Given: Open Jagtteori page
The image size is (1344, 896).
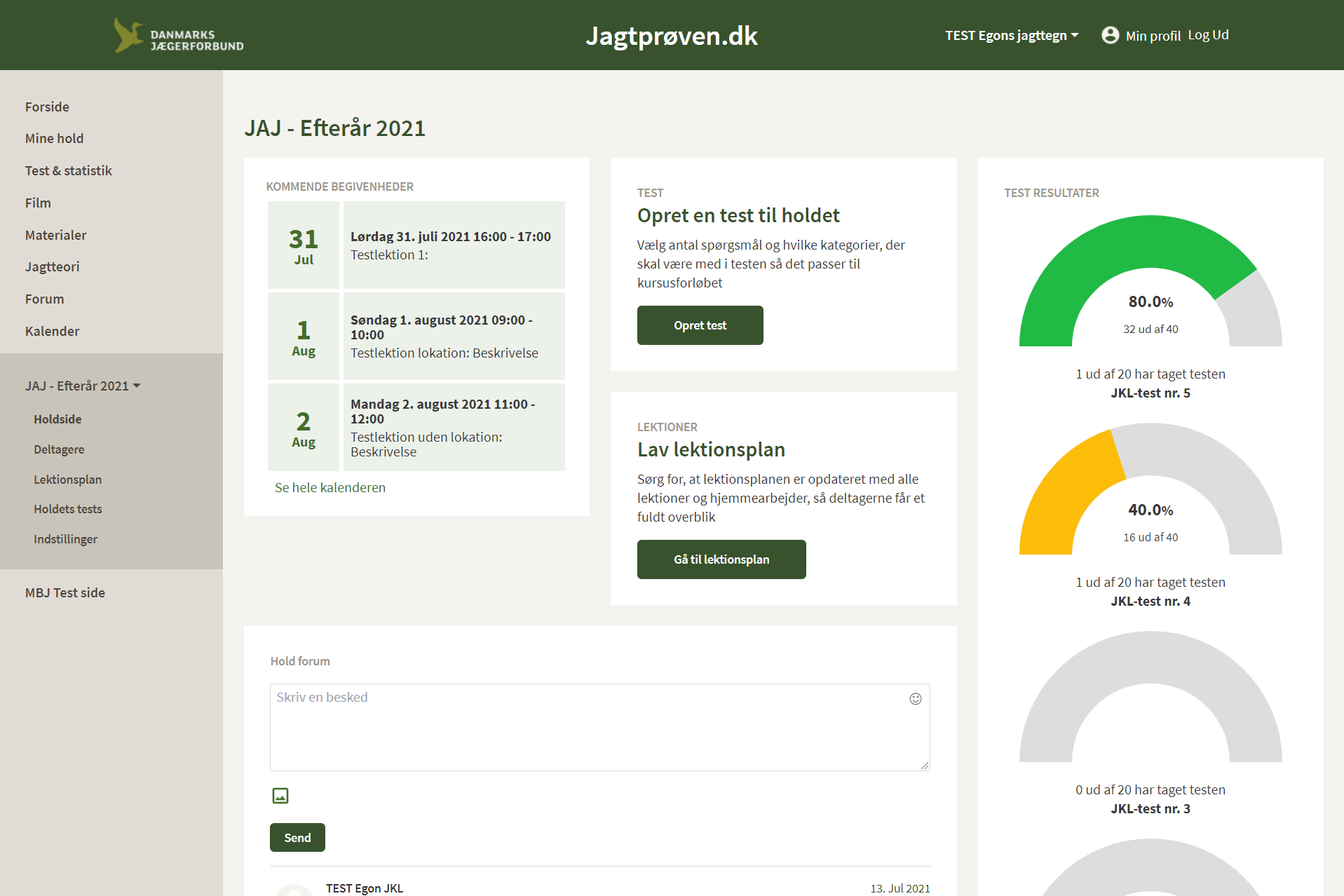Looking at the screenshot, I should [x=52, y=266].
